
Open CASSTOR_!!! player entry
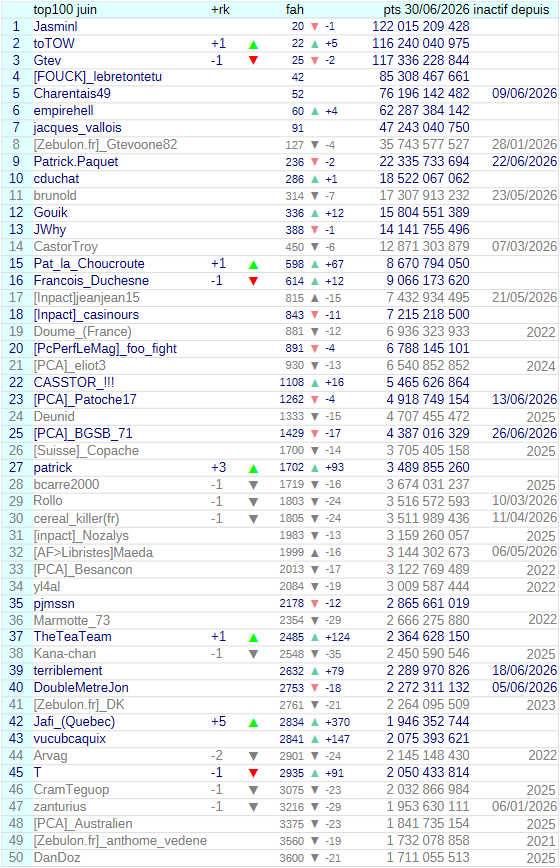74,383
